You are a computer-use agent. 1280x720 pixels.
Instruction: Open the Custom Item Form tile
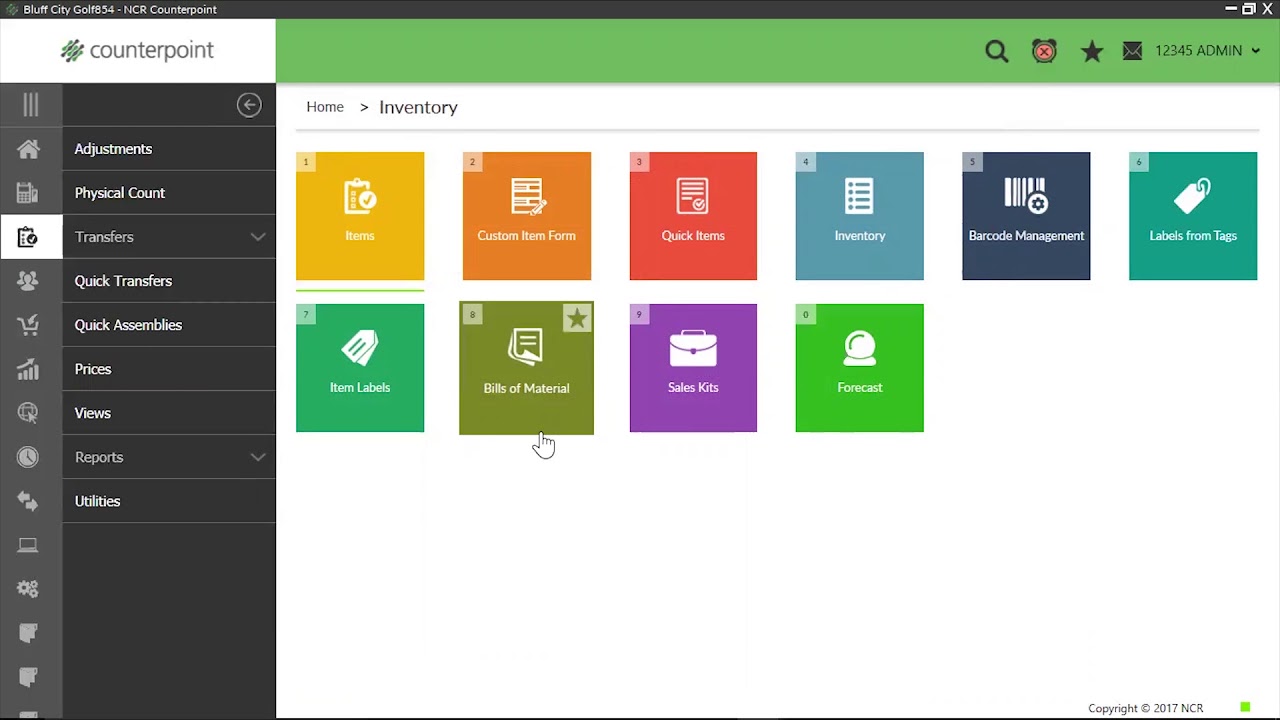click(526, 216)
